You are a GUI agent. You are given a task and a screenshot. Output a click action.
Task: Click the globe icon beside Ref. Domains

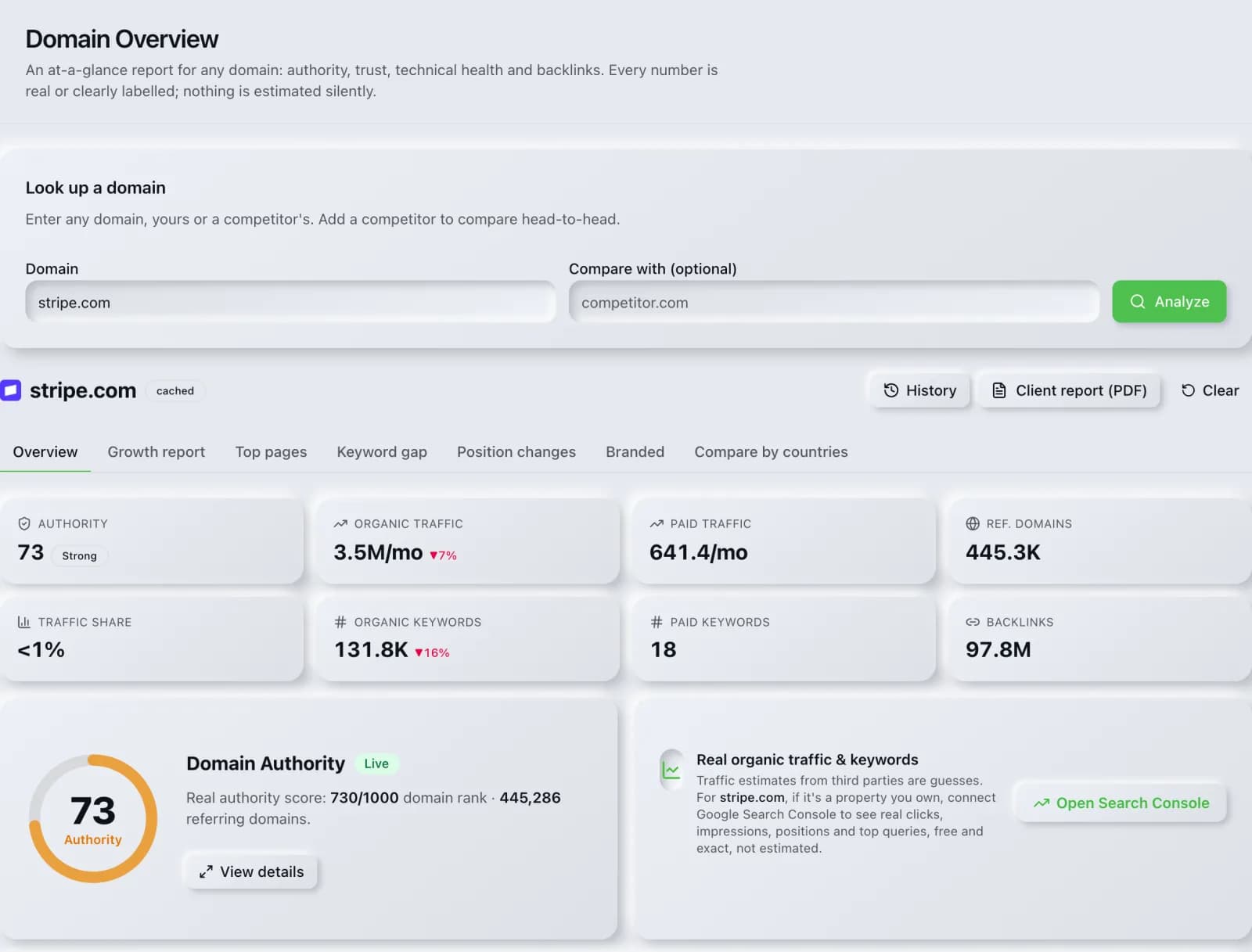point(973,524)
